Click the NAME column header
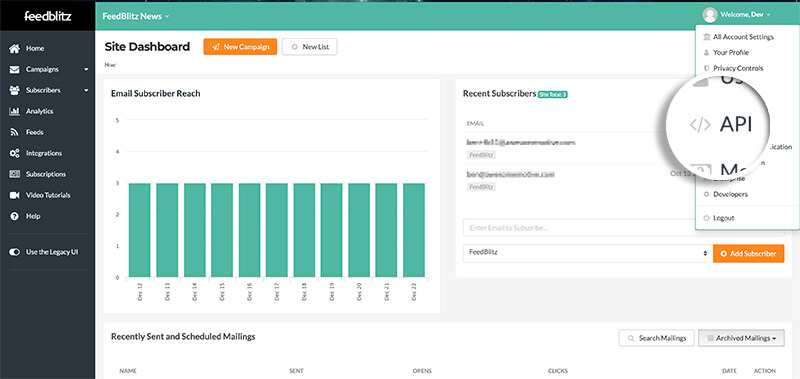This screenshot has height=379, width=800. 128,371
